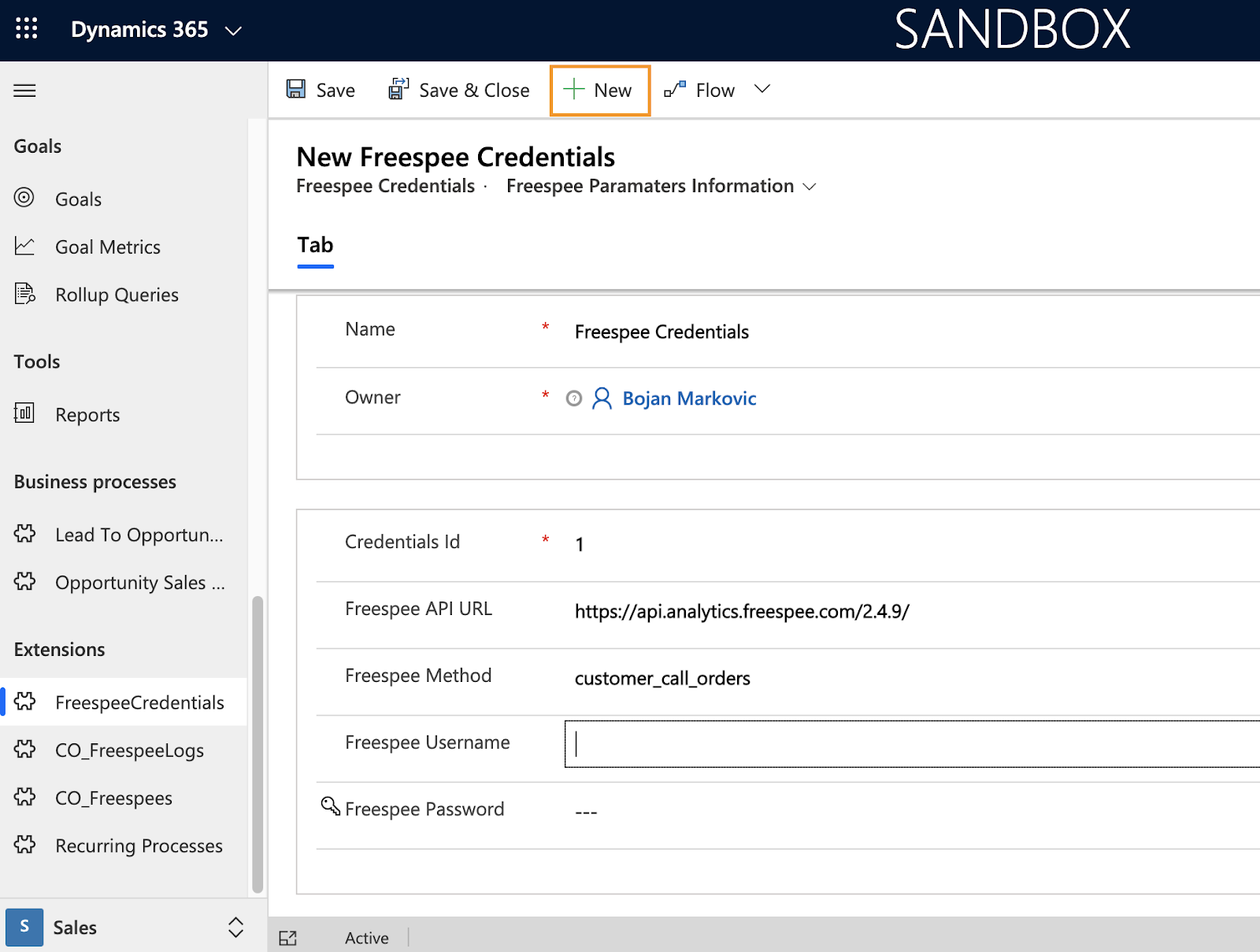This screenshot has width=1260, height=952.
Task: Click puzzle icon beside CO_FreespeeLogs
Action: pyautogui.click(x=24, y=749)
